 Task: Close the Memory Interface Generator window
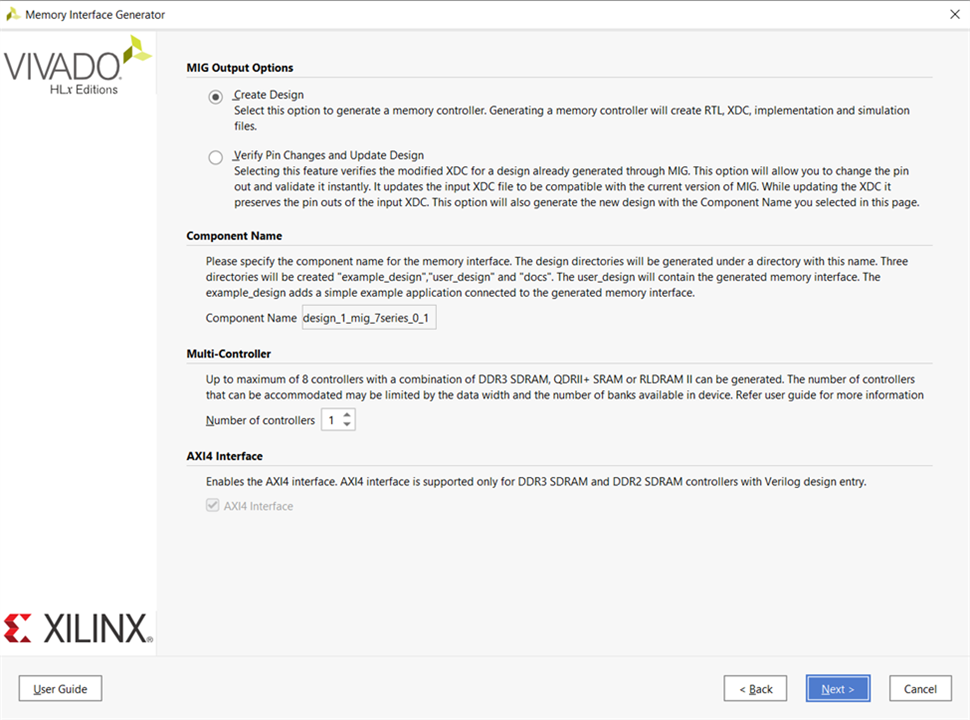click(955, 14)
